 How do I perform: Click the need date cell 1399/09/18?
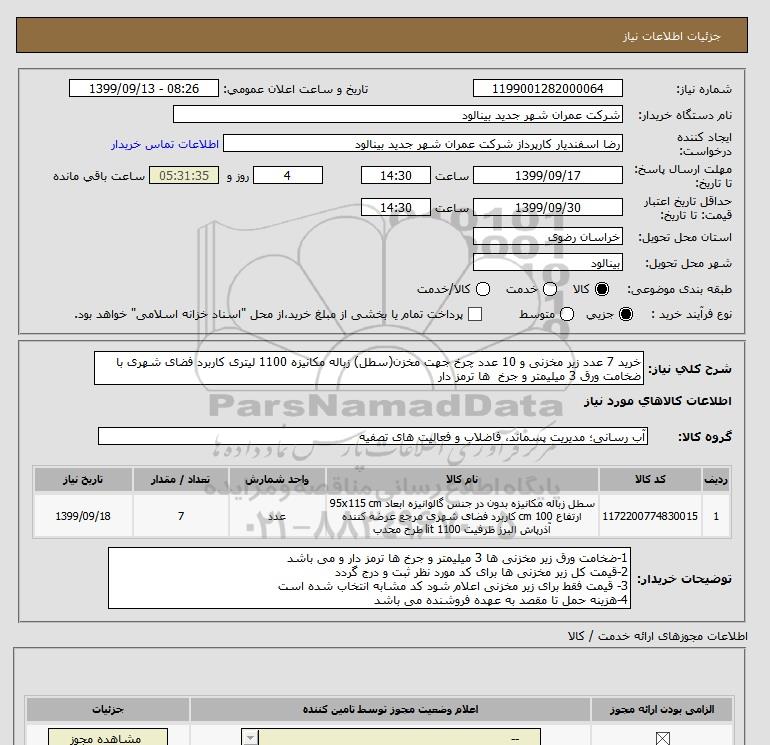click(x=83, y=516)
